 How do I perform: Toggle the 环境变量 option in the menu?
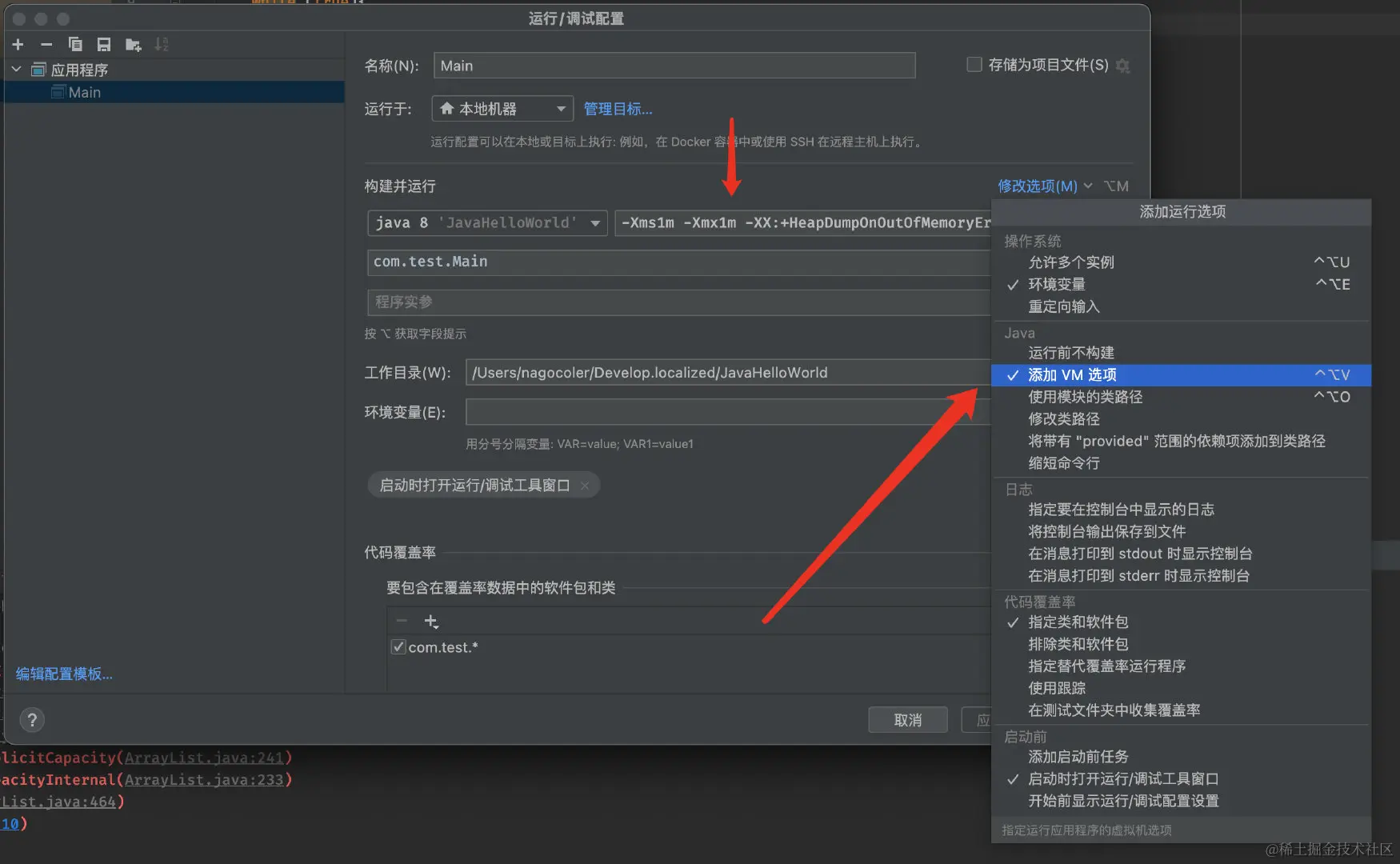[1181, 285]
